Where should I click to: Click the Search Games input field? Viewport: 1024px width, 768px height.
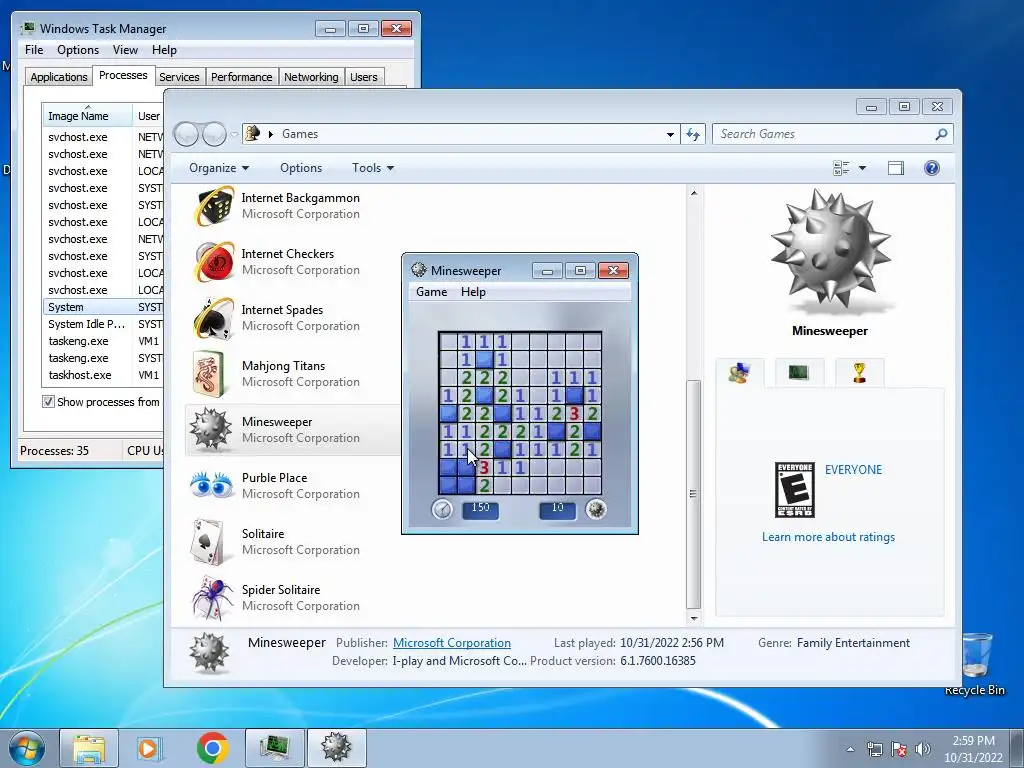825,134
